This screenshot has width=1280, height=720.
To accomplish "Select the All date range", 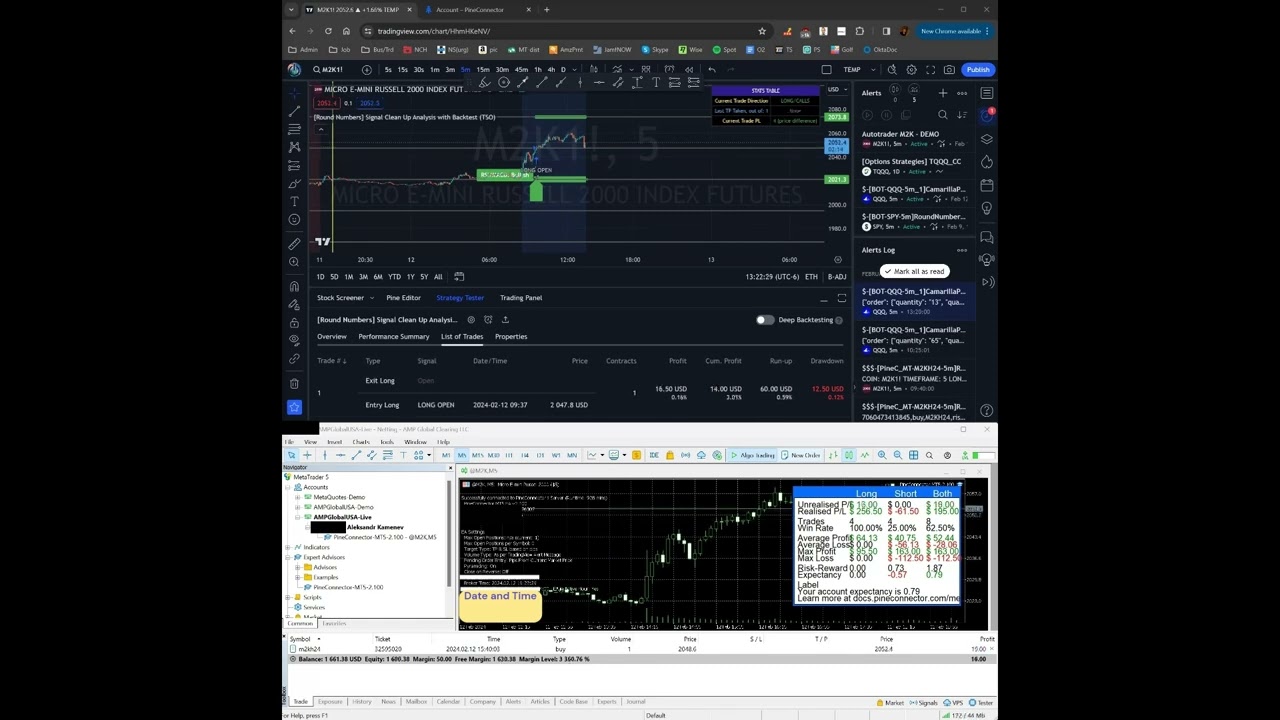I will [x=438, y=277].
